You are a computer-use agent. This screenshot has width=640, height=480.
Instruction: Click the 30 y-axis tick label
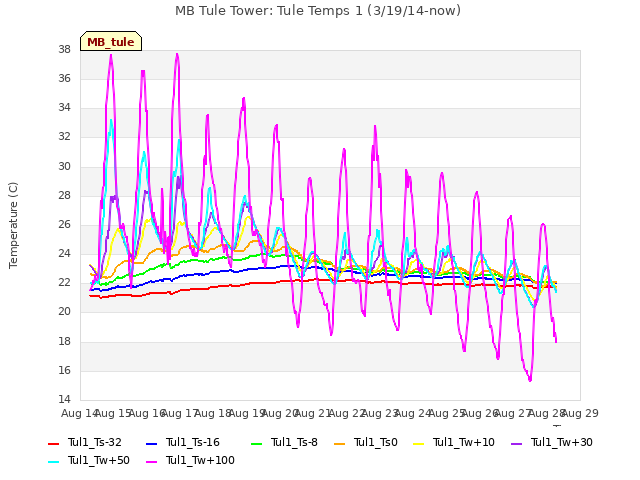64,166
